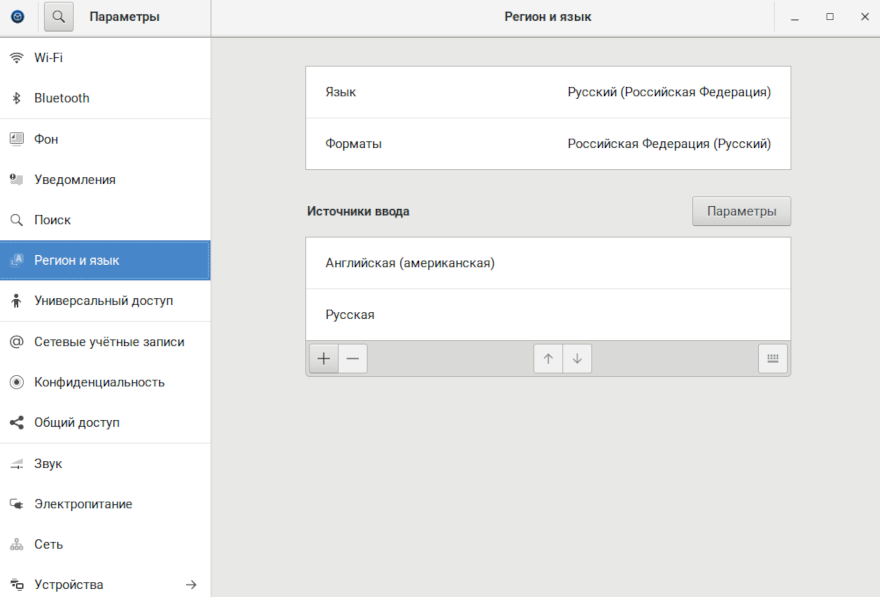This screenshot has width=880, height=597.
Task: Open Конфиденциальность privacy panel
Action: [99, 382]
